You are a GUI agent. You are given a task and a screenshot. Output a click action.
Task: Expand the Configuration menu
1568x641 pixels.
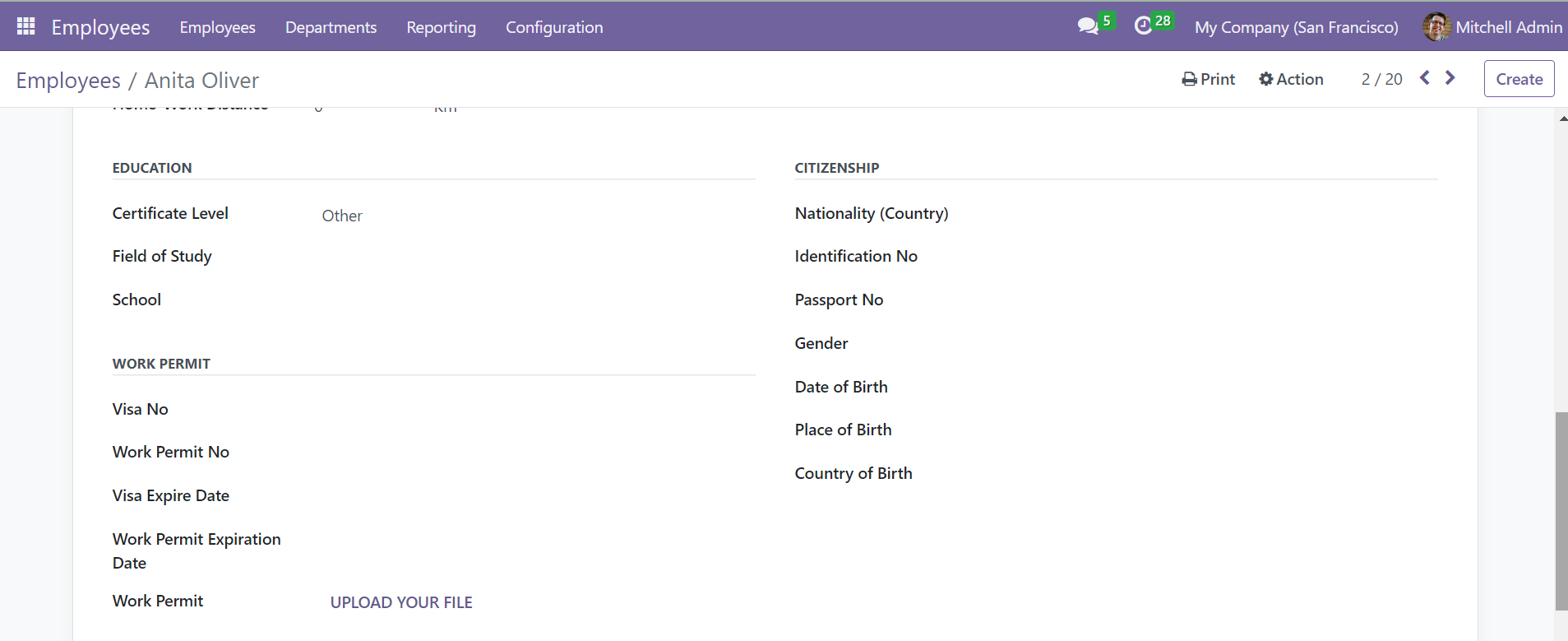coord(554,27)
